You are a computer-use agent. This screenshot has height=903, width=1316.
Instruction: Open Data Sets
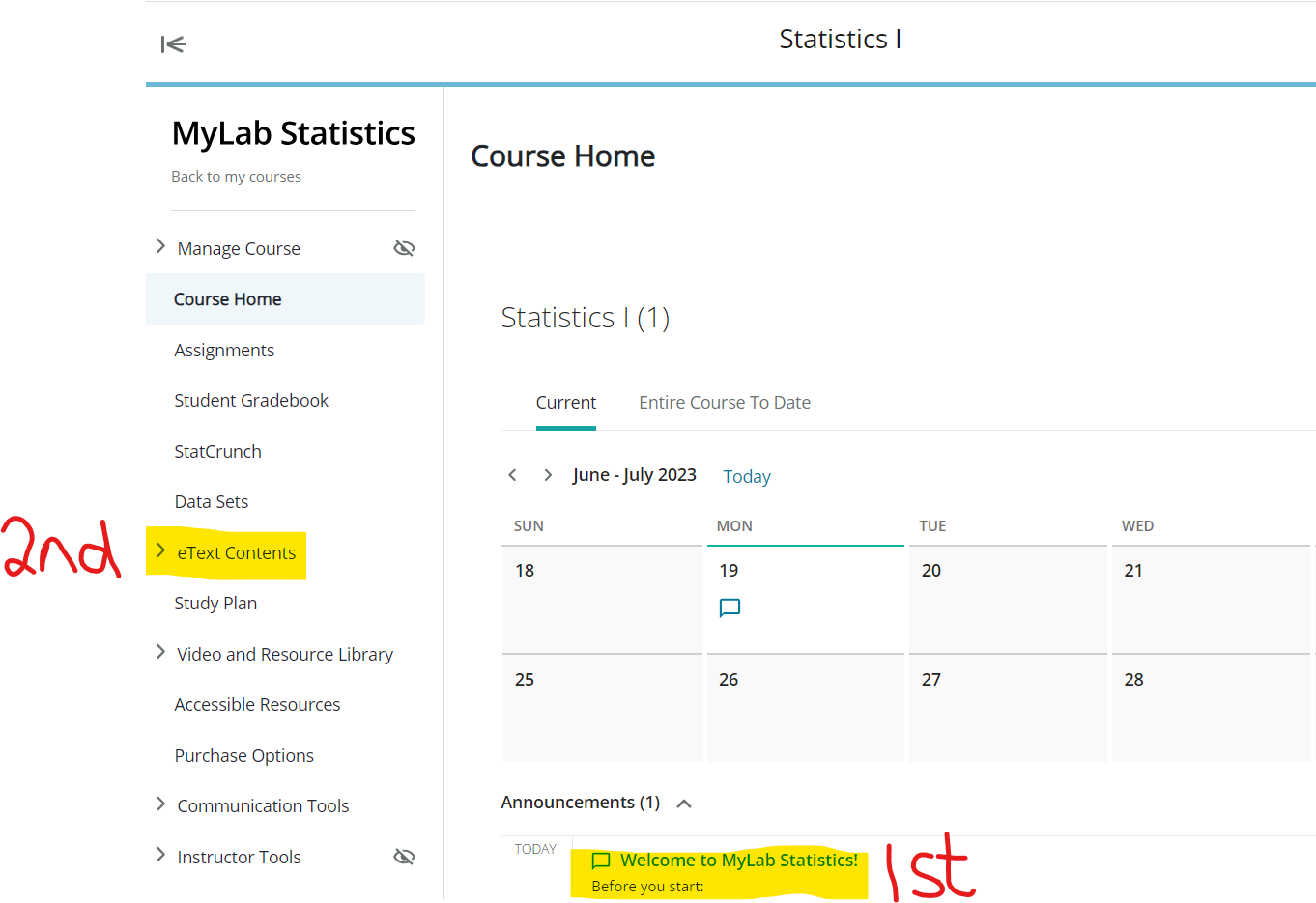coord(212,502)
